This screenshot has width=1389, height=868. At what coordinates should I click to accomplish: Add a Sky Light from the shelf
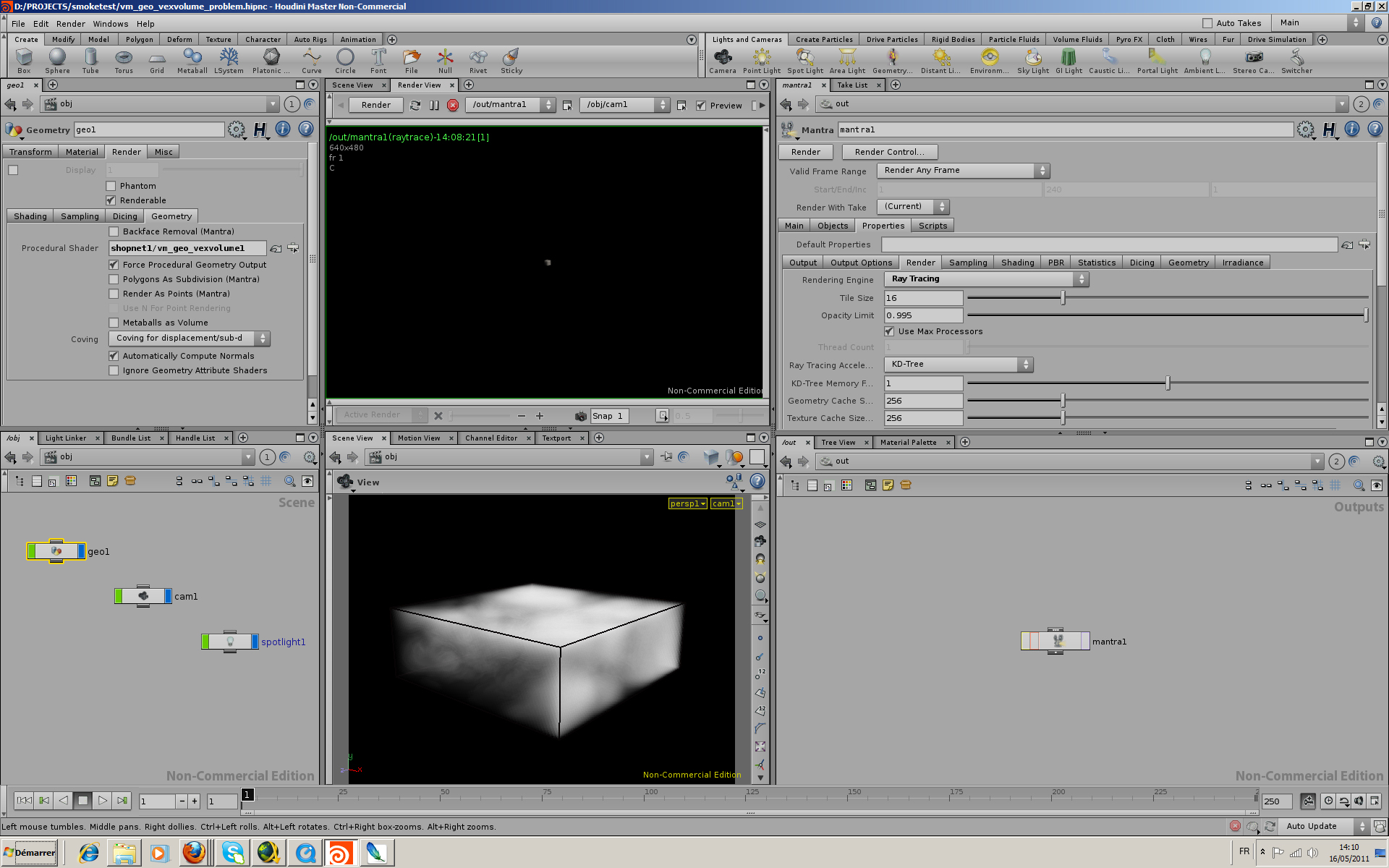pos(1032,61)
